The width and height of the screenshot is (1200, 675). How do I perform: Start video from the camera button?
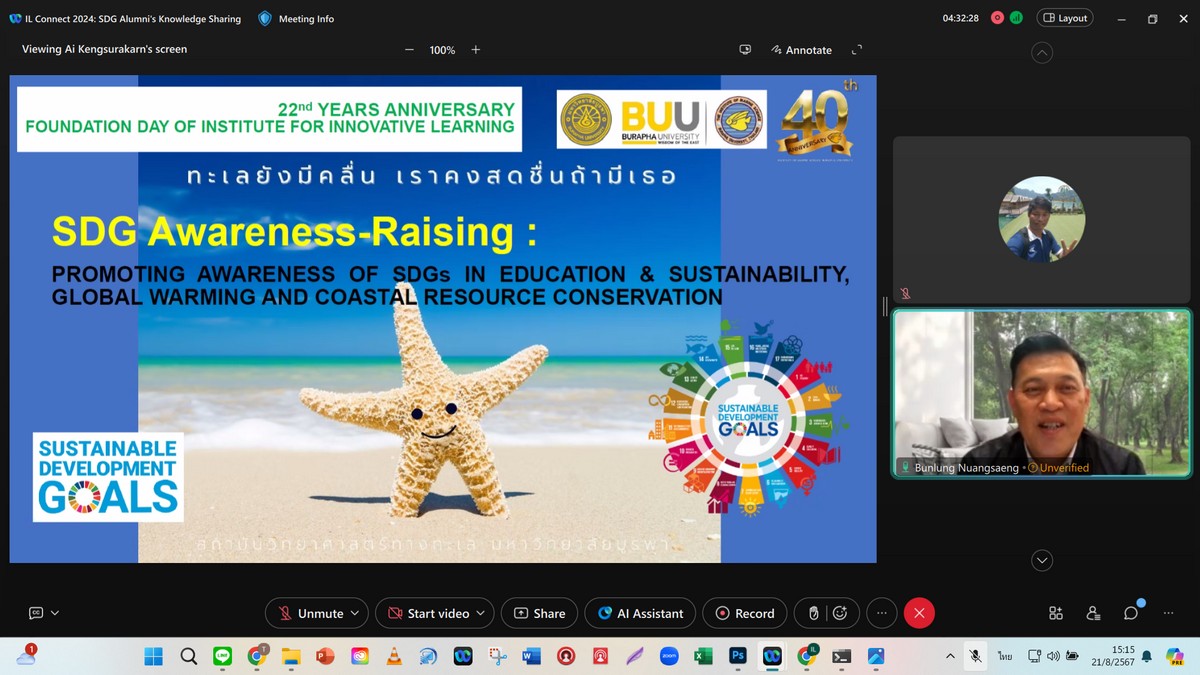pos(428,613)
